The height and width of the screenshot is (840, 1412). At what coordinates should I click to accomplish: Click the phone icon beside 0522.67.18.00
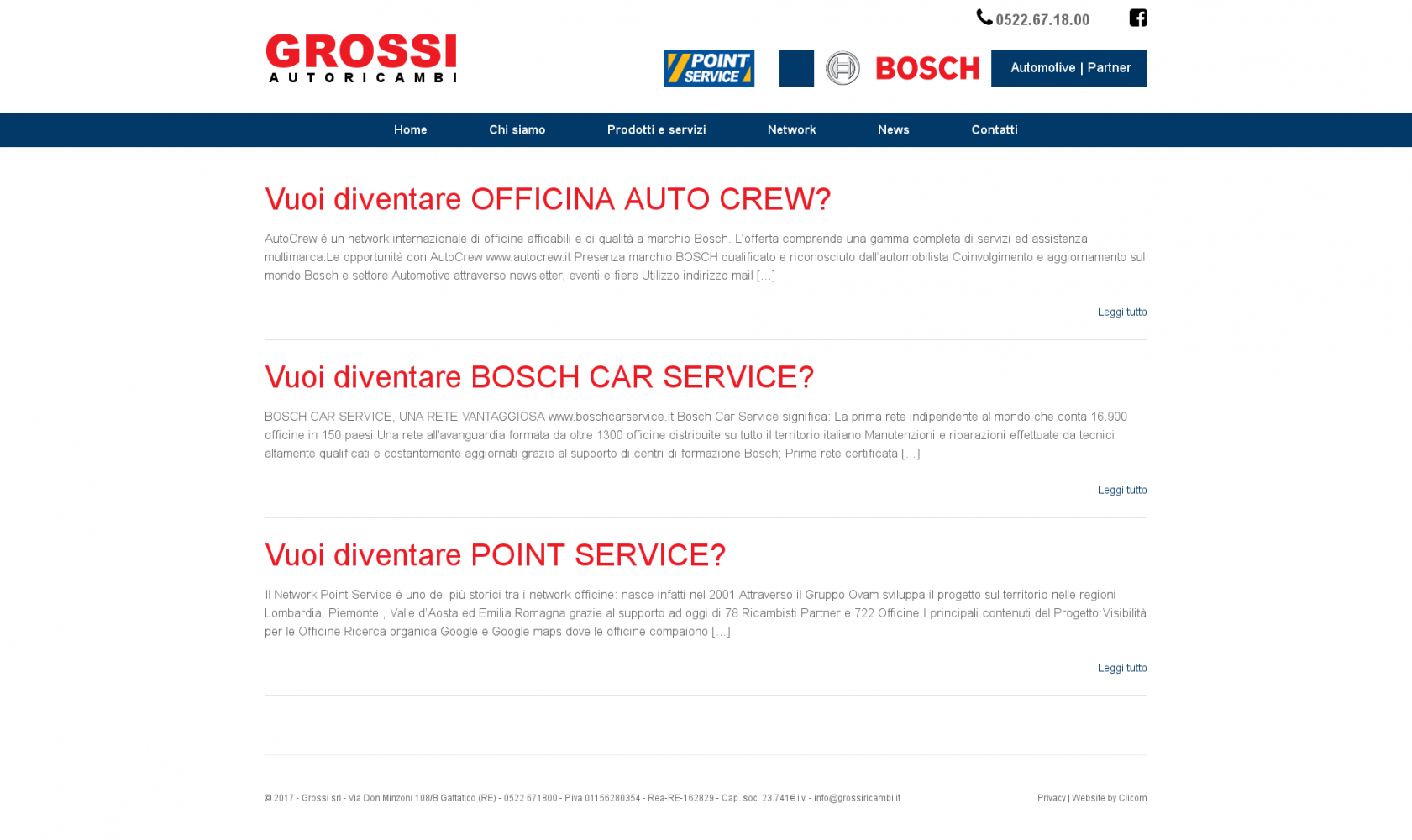(984, 18)
